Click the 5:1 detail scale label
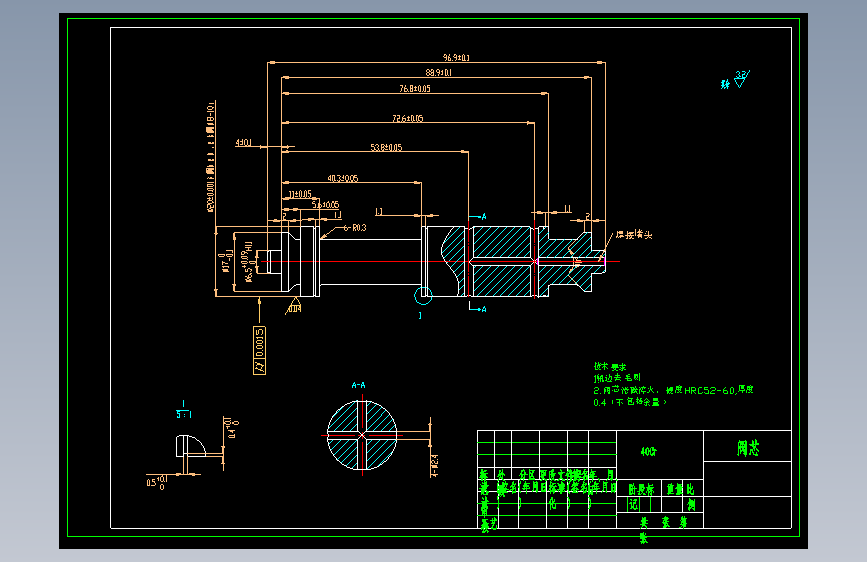867x562 pixels. click(184, 414)
